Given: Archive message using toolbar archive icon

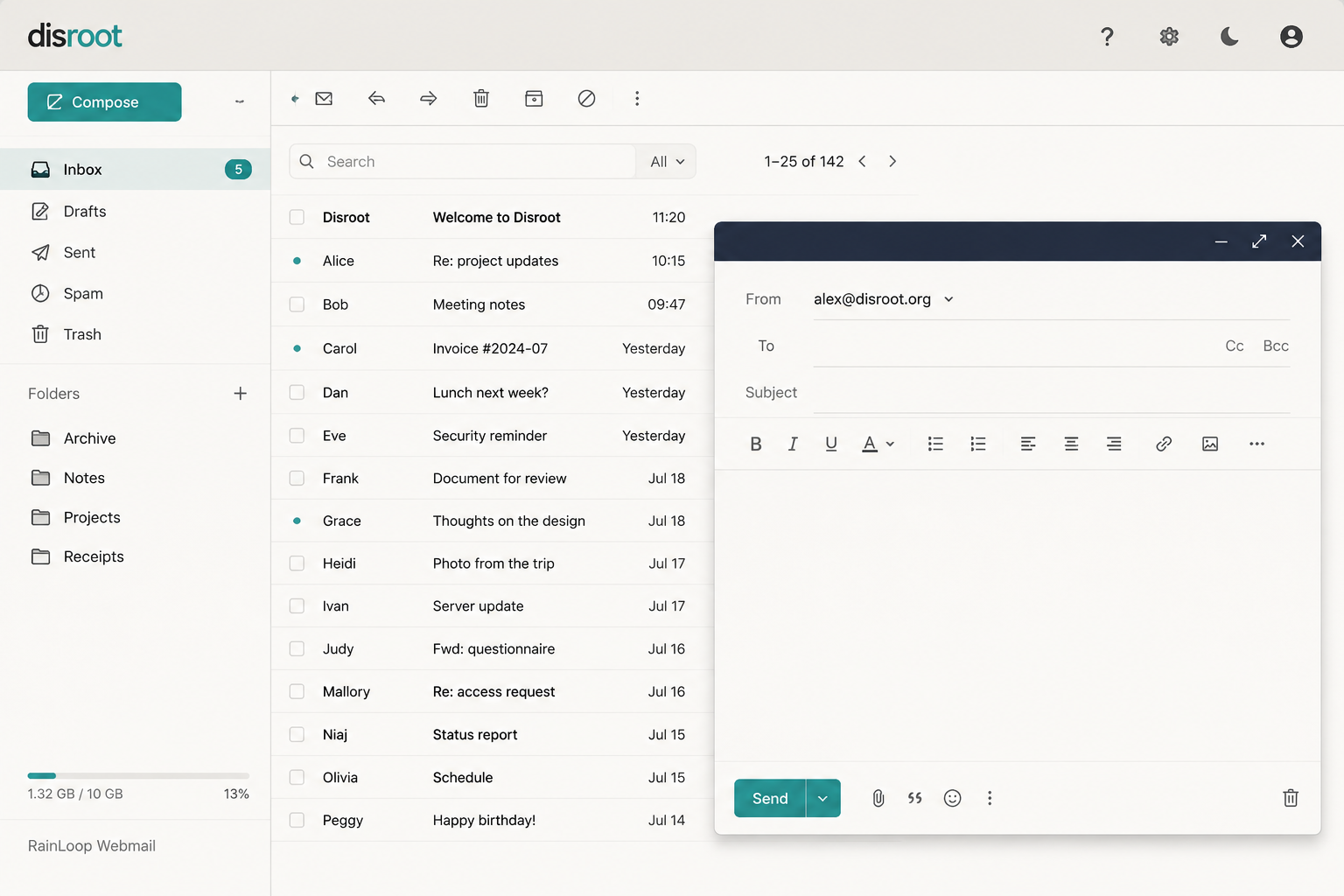Looking at the screenshot, I should 534,98.
